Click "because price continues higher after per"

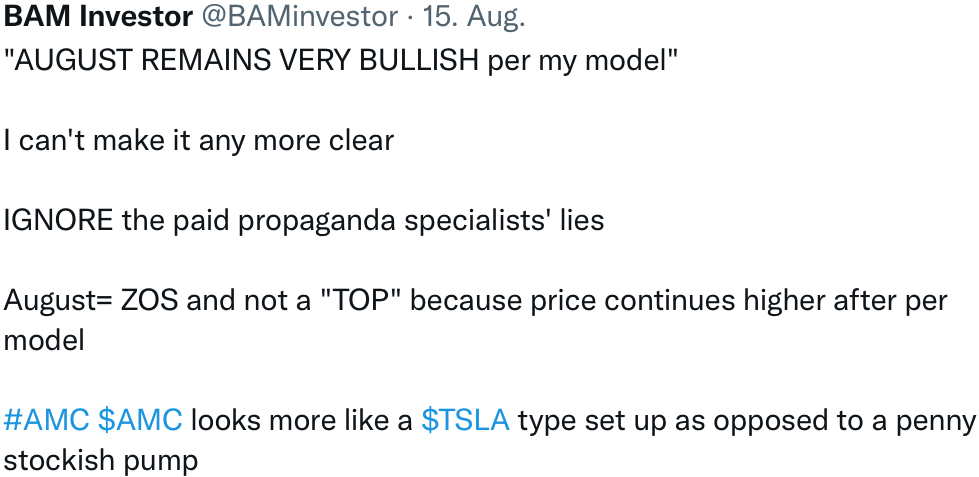(x=679, y=302)
